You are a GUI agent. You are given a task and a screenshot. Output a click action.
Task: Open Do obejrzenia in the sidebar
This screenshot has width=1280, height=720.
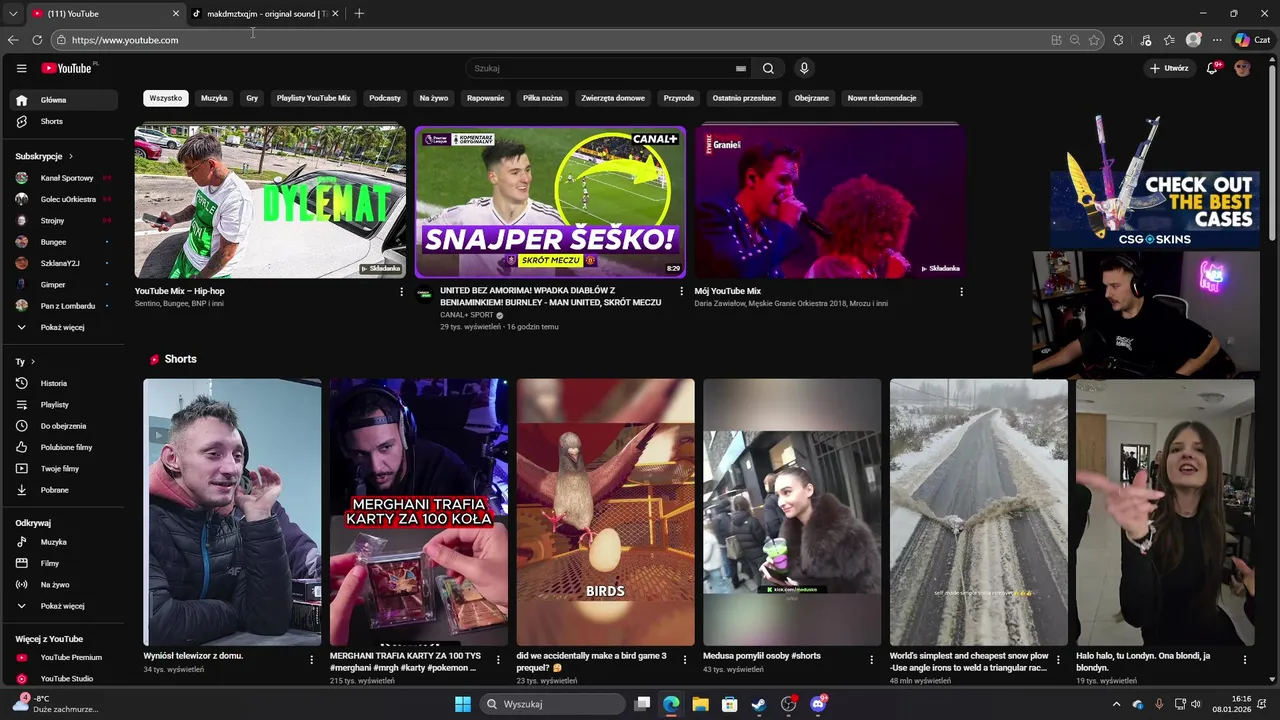click(x=64, y=426)
